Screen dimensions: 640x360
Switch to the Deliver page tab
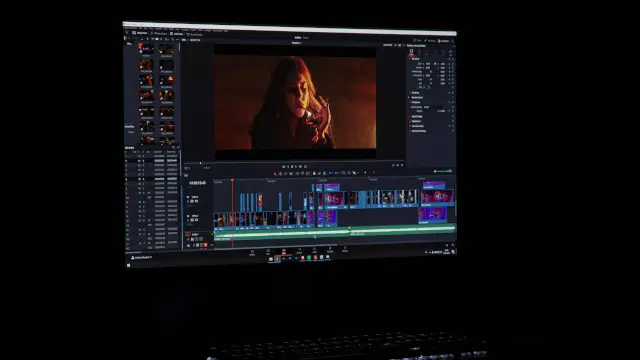[345, 249]
